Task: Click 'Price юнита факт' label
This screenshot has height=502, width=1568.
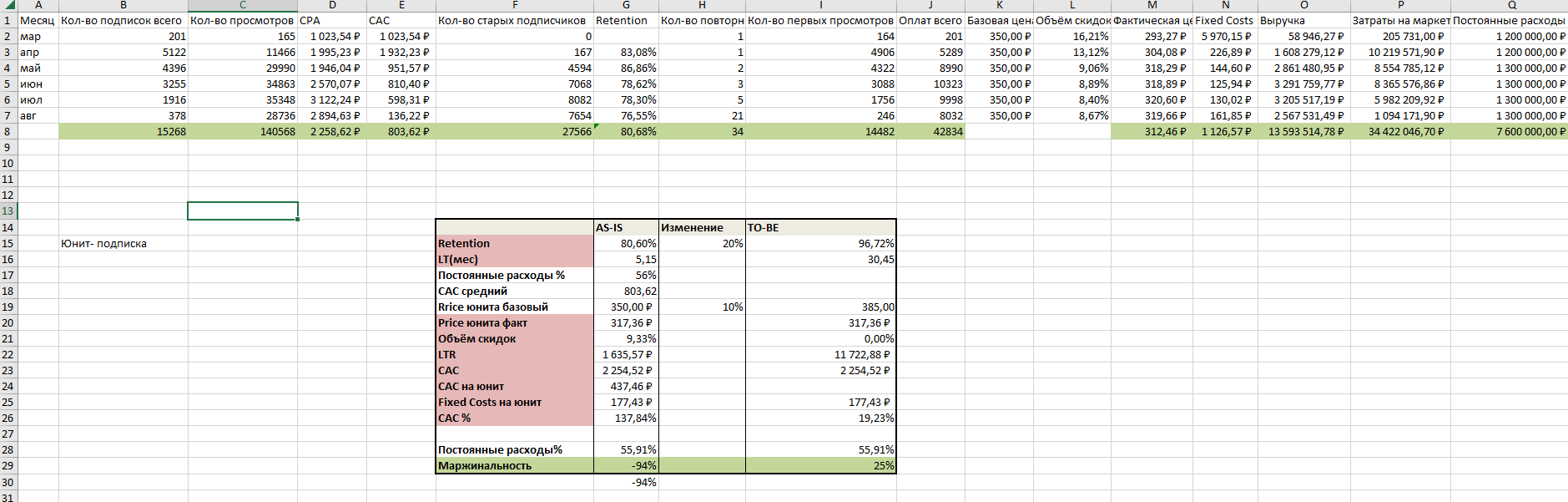Action: pyautogui.click(x=515, y=322)
